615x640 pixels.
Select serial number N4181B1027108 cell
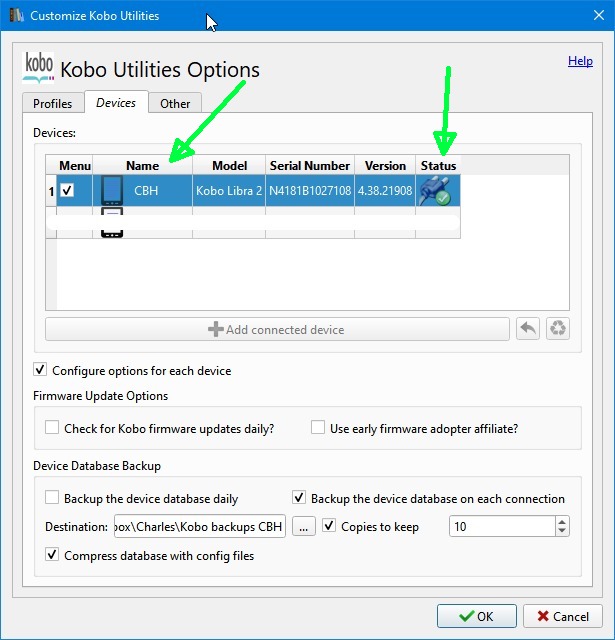(310, 190)
